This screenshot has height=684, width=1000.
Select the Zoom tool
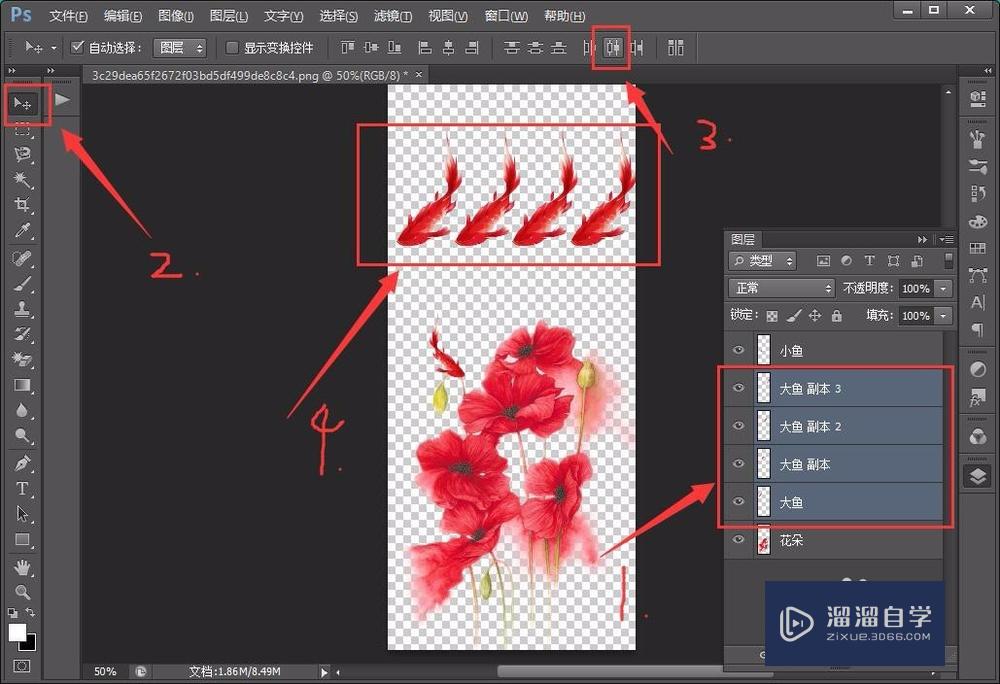22,592
